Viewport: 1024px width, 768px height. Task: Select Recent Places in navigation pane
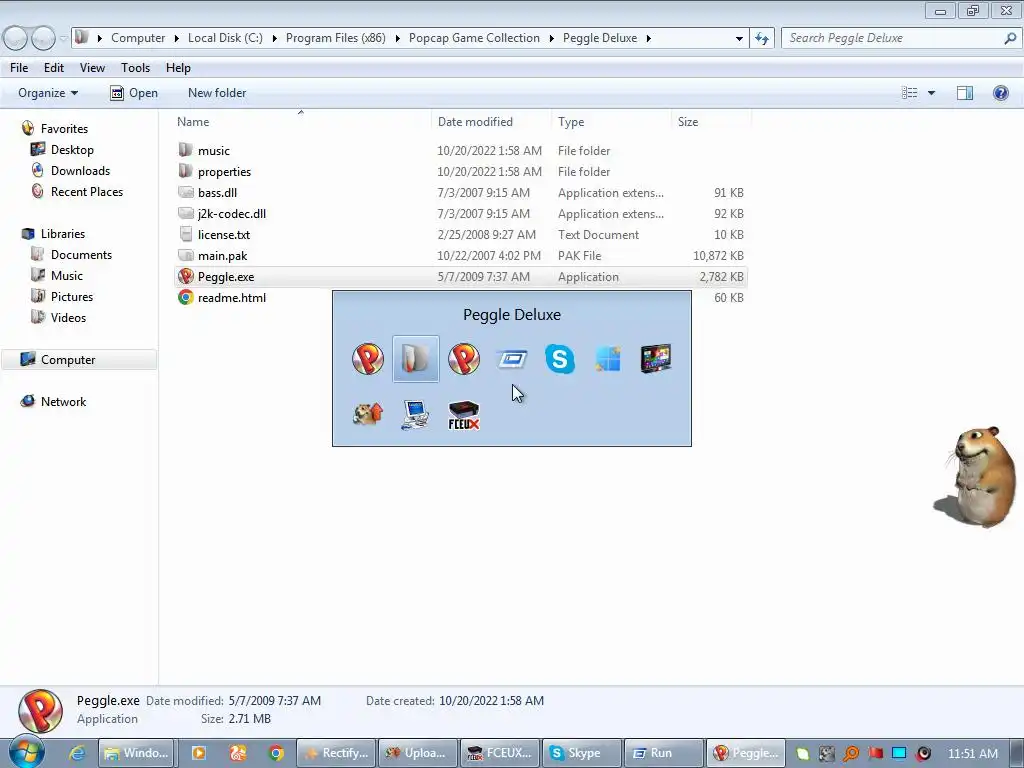pyautogui.click(x=87, y=191)
